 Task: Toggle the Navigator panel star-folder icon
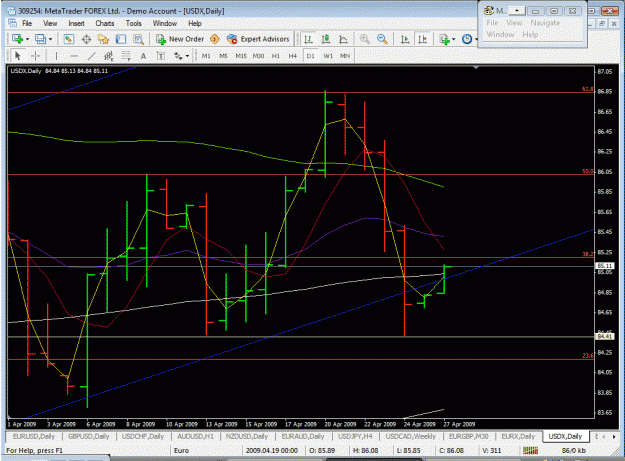tap(103, 39)
